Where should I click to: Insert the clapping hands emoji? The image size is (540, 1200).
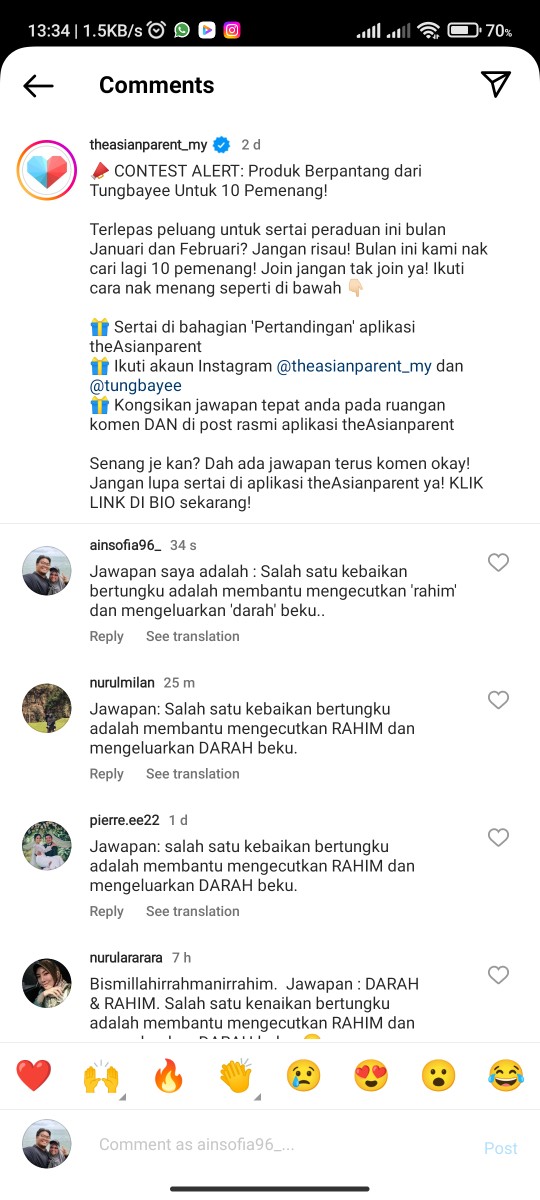[x=236, y=1076]
